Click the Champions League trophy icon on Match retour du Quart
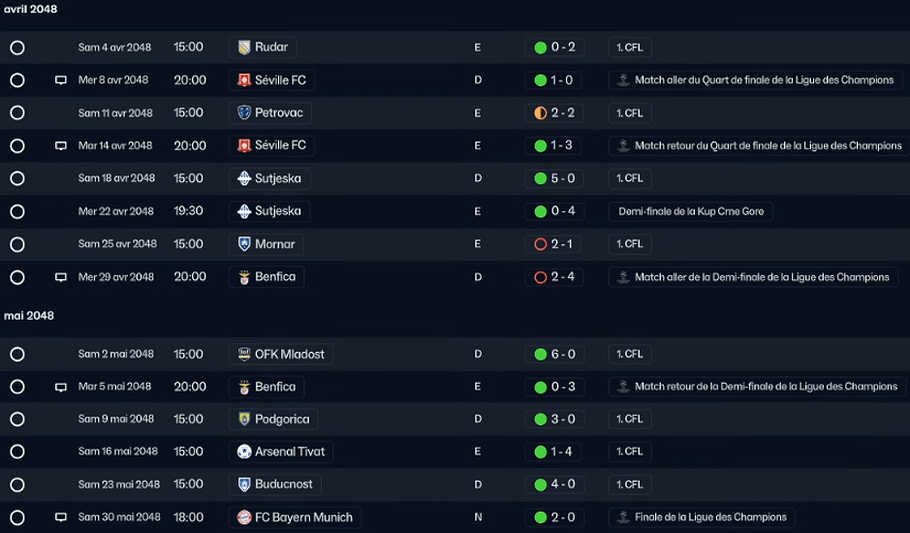Viewport: 910px width, 533px height. click(623, 146)
